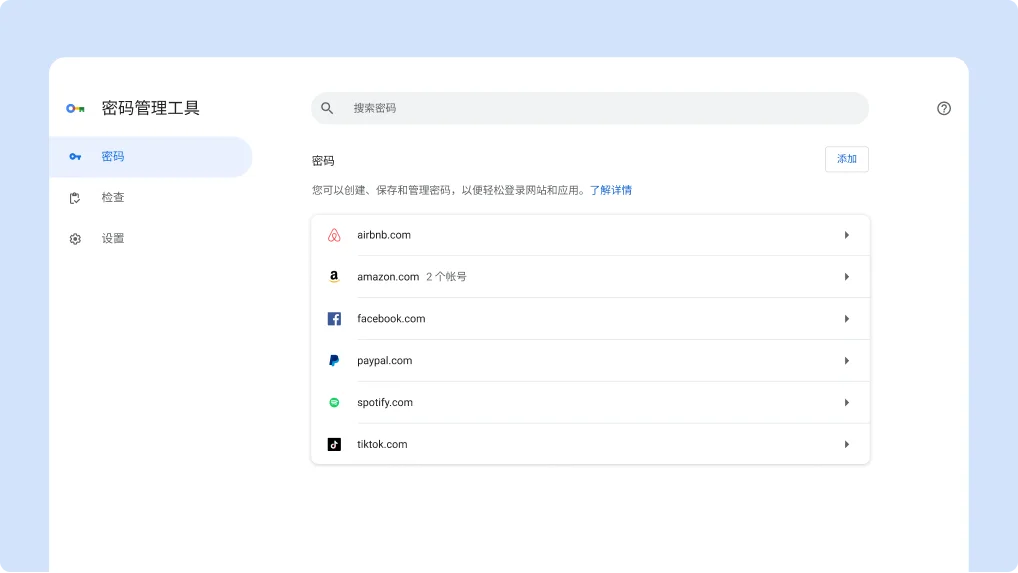Click the Amazon logo icon
1018x573 pixels.
click(x=334, y=276)
